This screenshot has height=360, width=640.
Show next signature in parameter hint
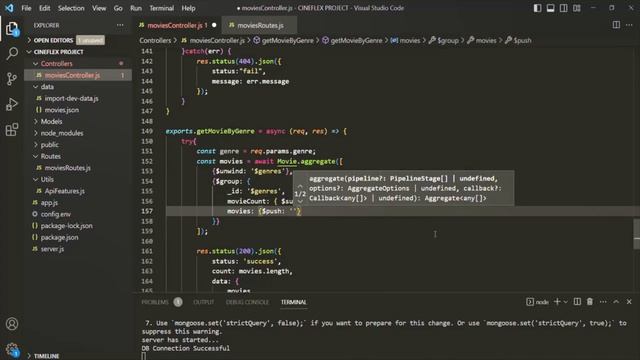[x=300, y=202]
